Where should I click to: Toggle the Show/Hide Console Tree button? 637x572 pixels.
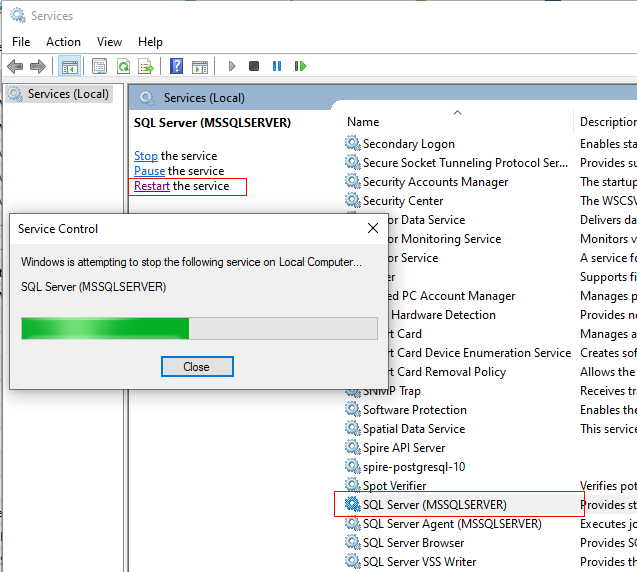[x=69, y=66]
